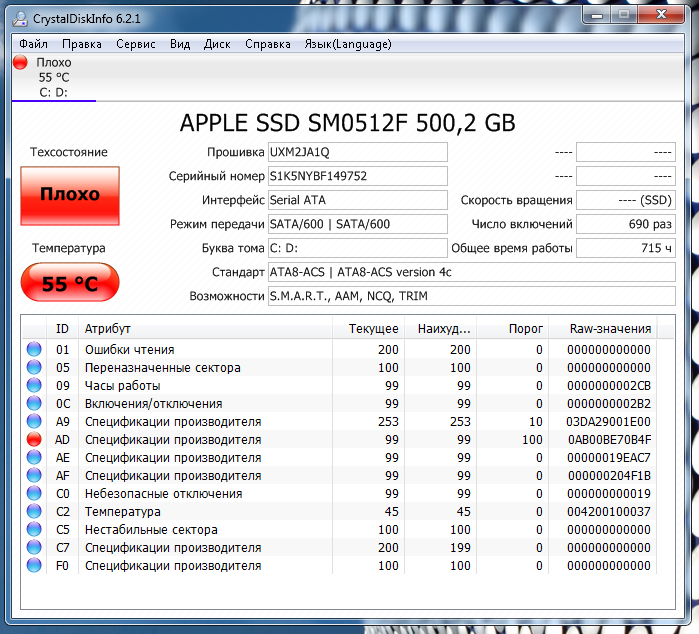This screenshot has width=699, height=634.
Task: Click blue orb beside Переназначенные сектора
Action: tap(34, 368)
